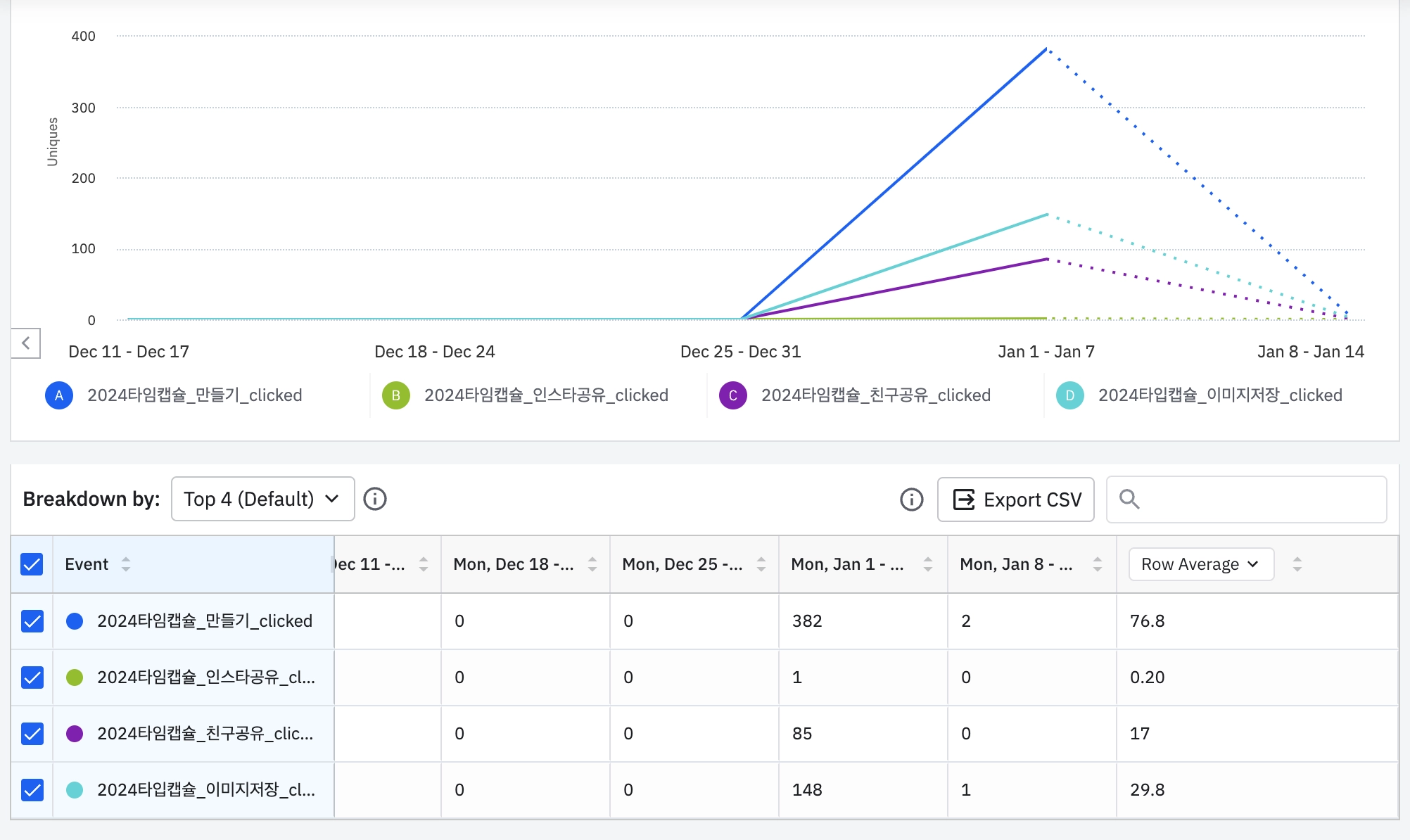Sort by the Event column sort arrows
This screenshot has width=1410, height=840.
coord(126,564)
